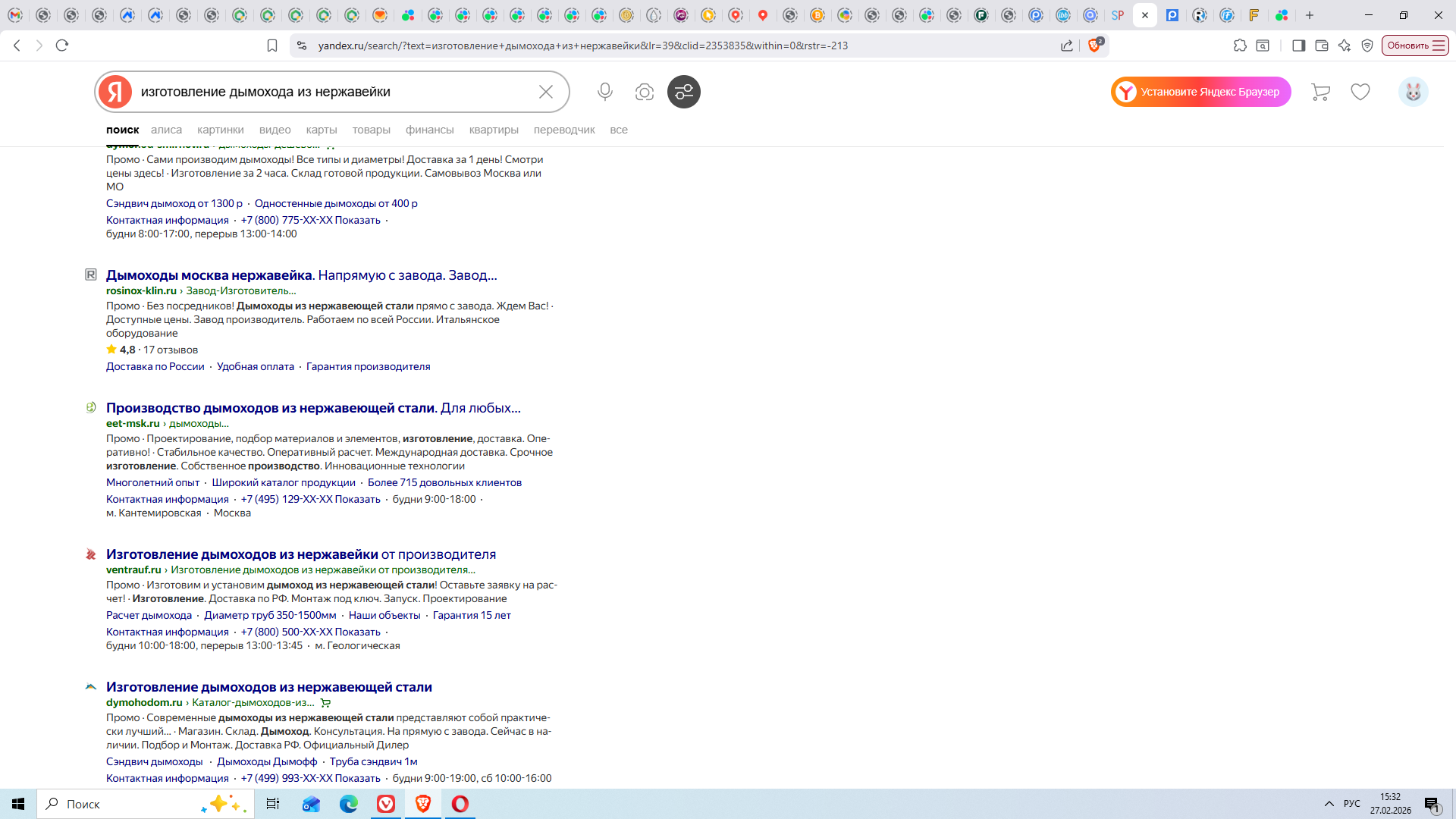Show phone number for eet-msk.ru
The width and height of the screenshot is (1456, 819).
coord(357,499)
